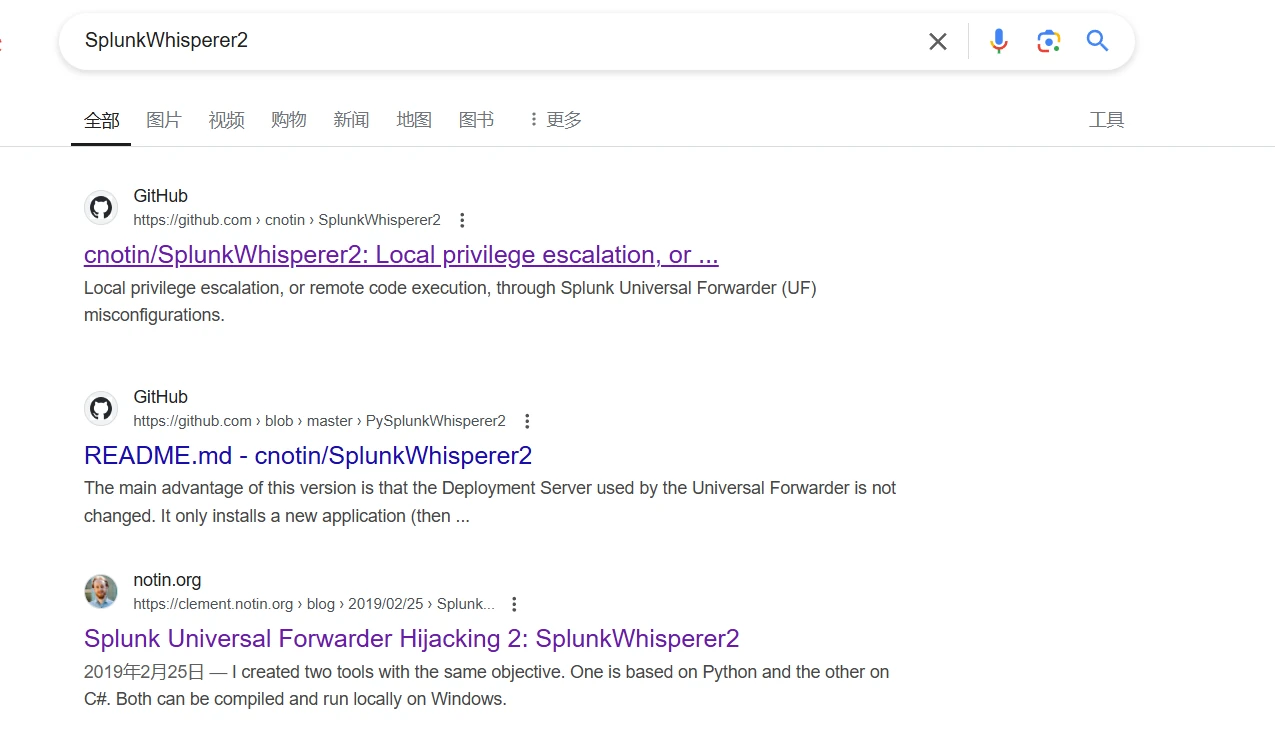Open three-dot options for PySplunkWhisperer2 result
Viewport: 1275px width, 747px height.
click(527, 421)
